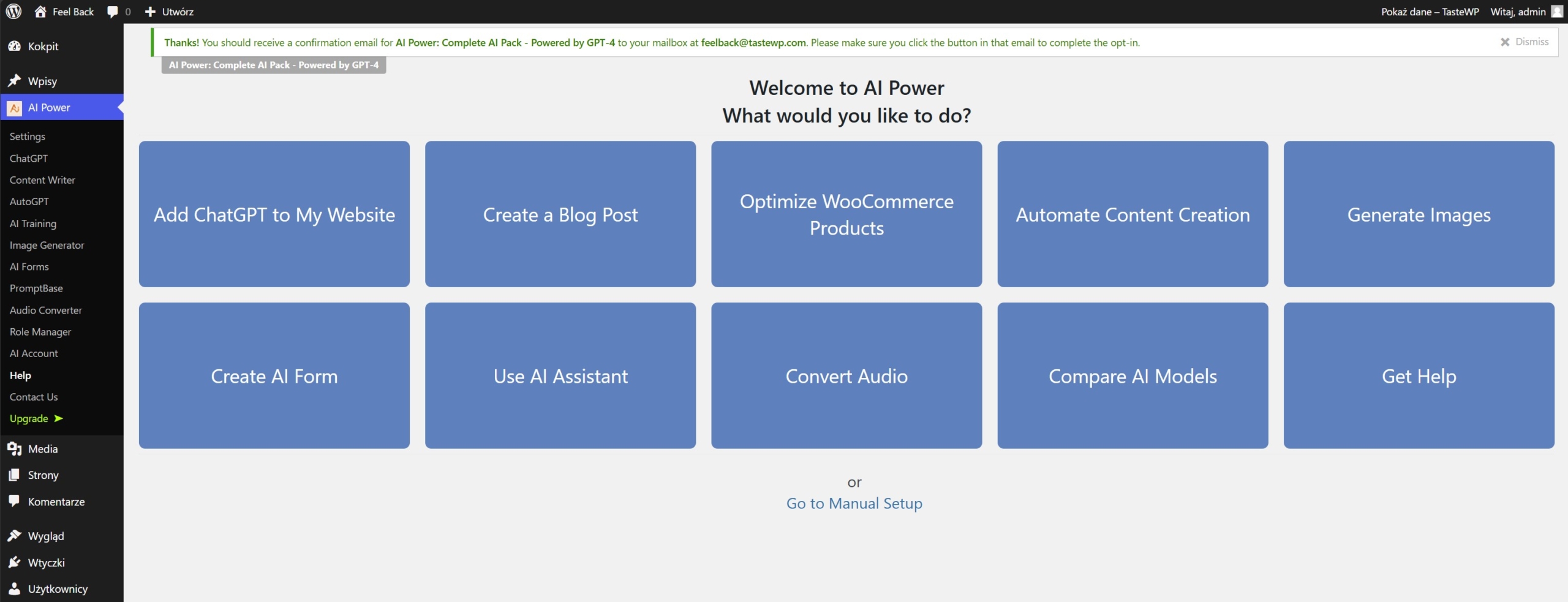Click the WordPress logo icon
Screen dimensions: 1568x602
pos(13,12)
